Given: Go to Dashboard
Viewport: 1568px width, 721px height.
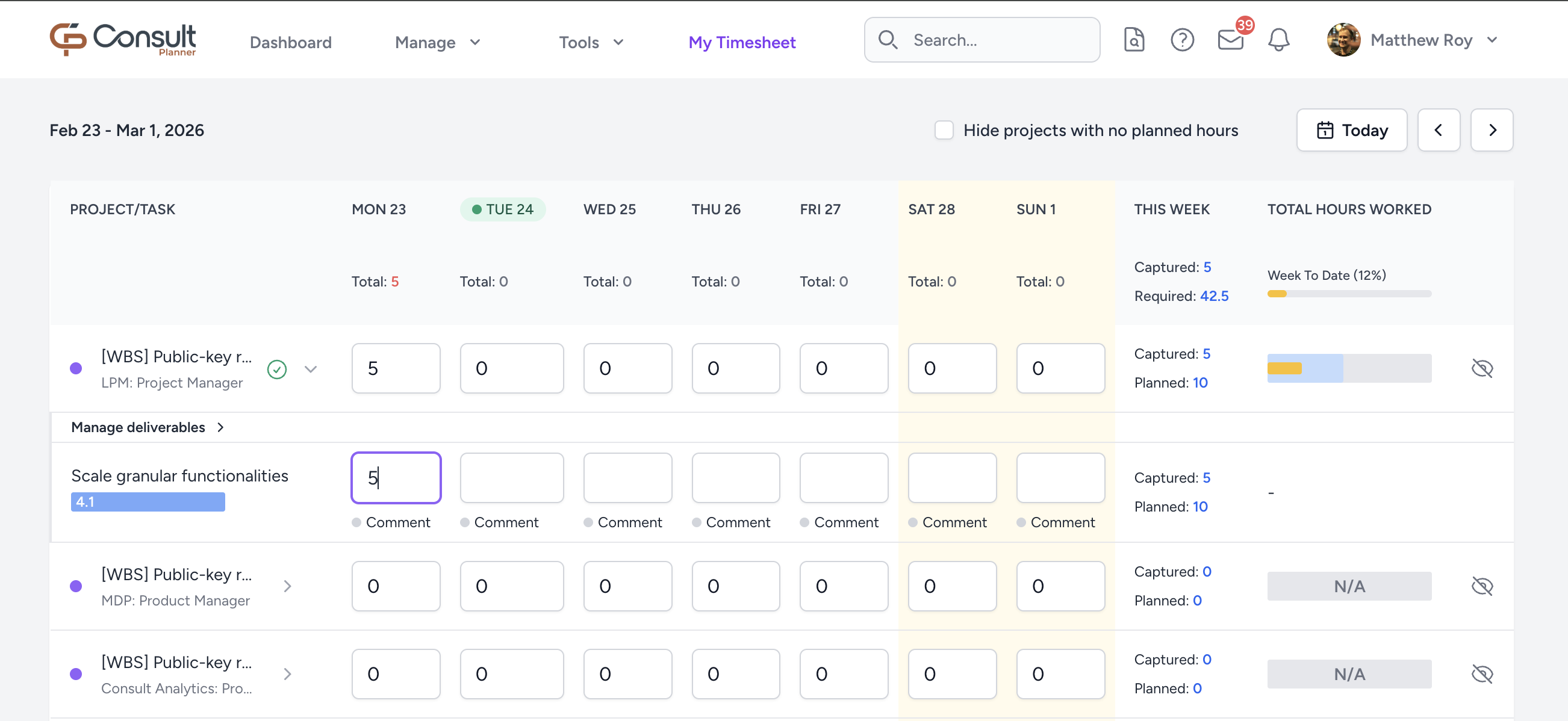Looking at the screenshot, I should click(x=291, y=43).
